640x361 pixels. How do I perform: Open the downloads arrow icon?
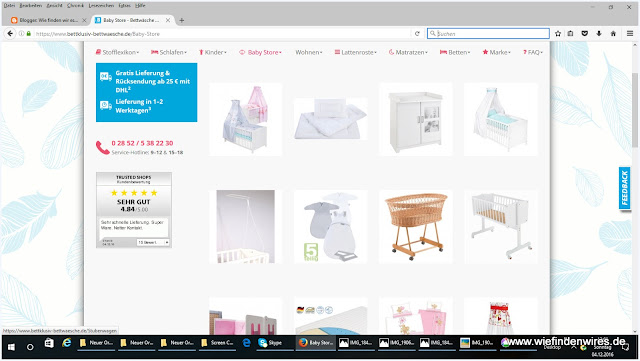599,33
